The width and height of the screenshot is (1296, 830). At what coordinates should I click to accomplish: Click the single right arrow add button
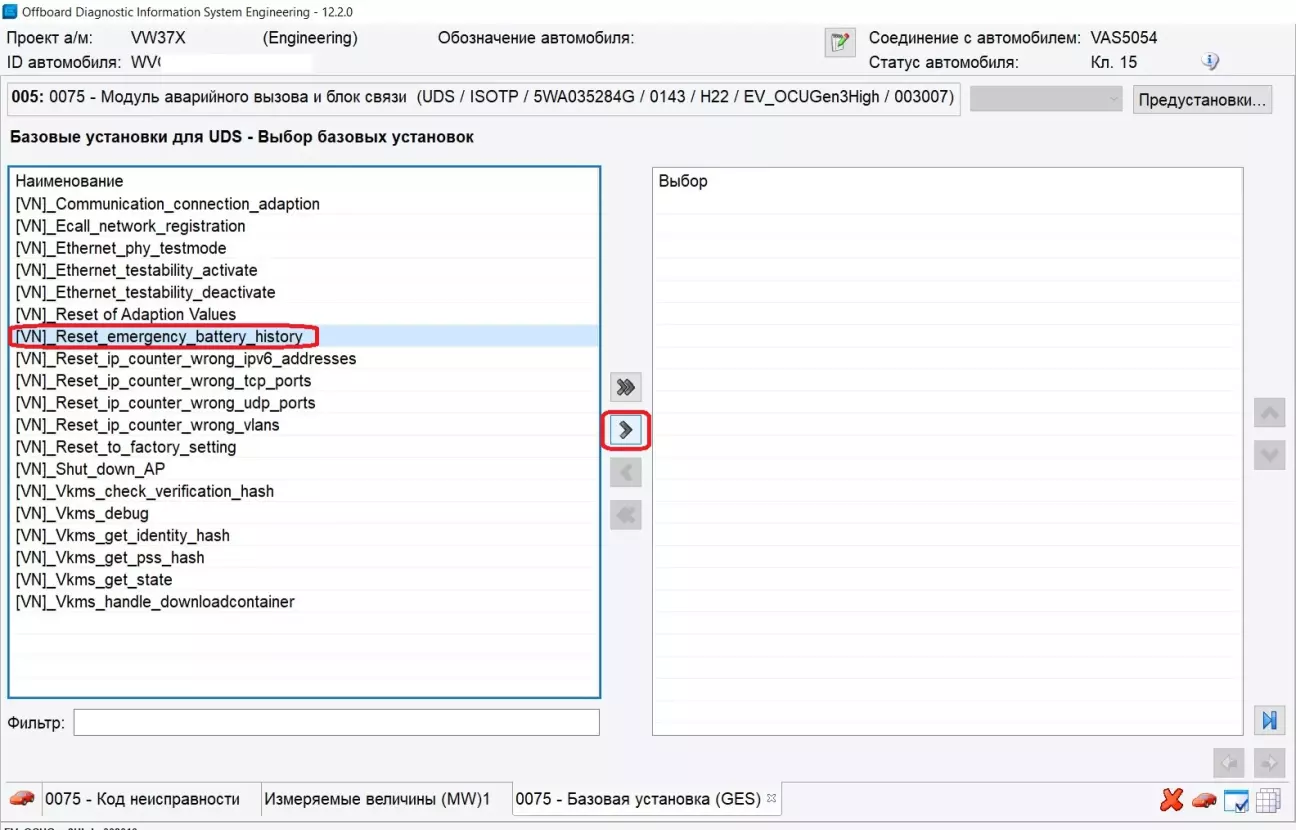pyautogui.click(x=626, y=430)
